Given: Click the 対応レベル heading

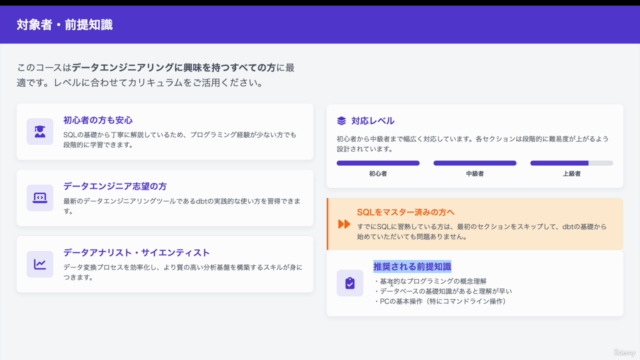Looking at the screenshot, I should click(373, 121).
